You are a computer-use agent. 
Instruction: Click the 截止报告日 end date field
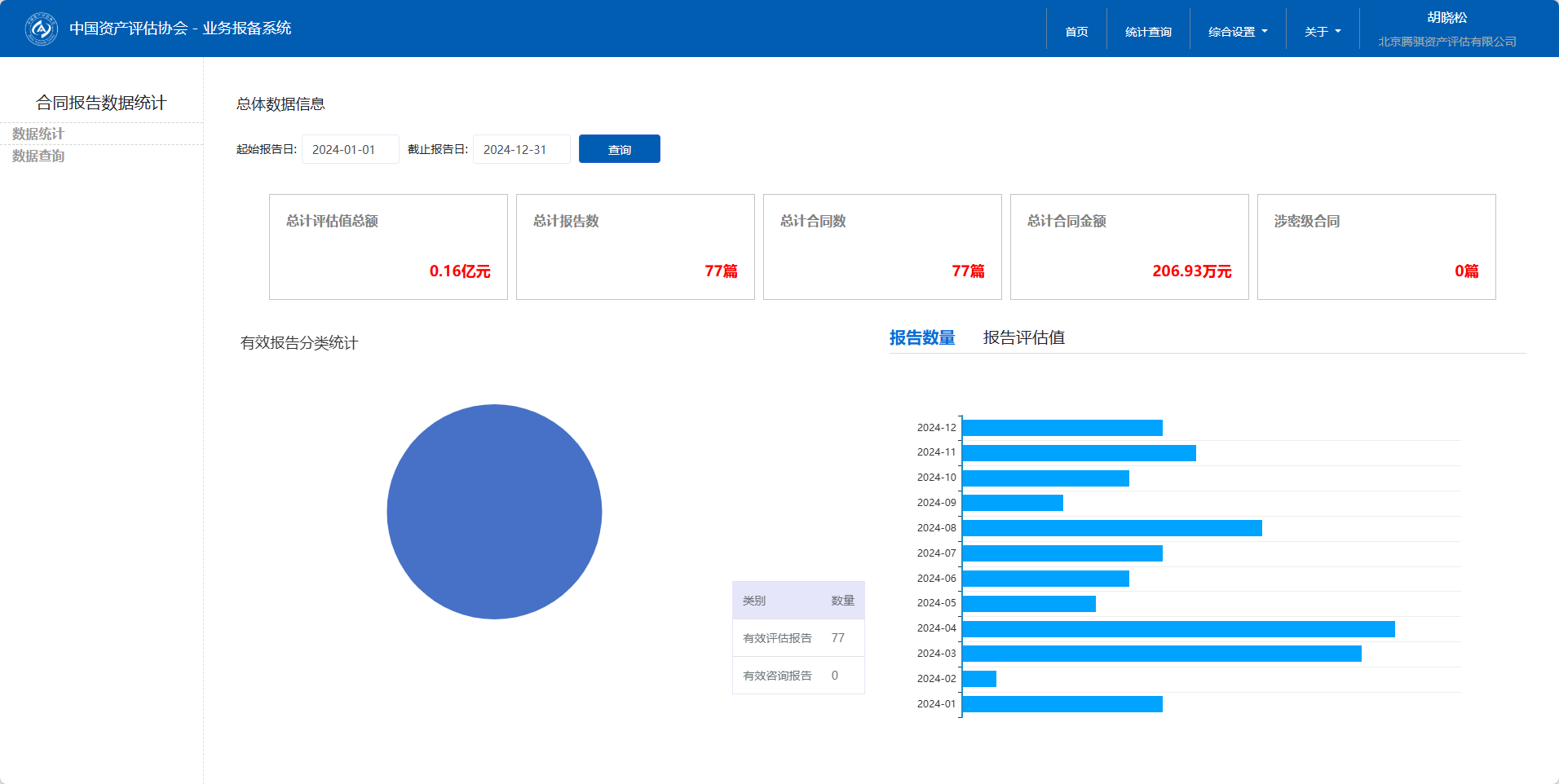point(521,149)
